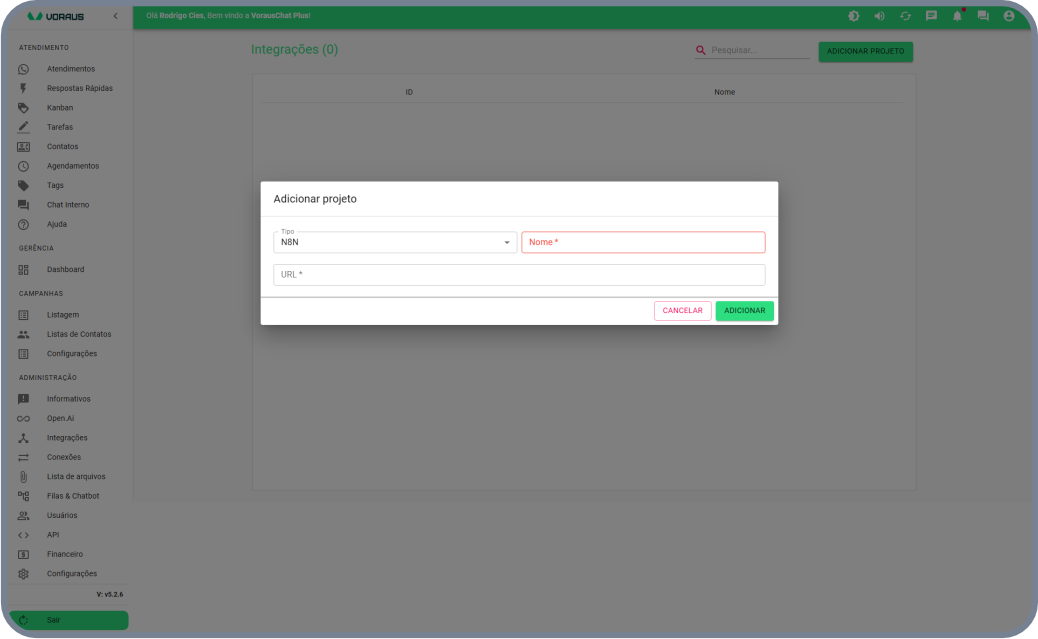Click the lightning icon for Respostas Rápidas
This screenshot has width=1038, height=639.
pos(23,88)
